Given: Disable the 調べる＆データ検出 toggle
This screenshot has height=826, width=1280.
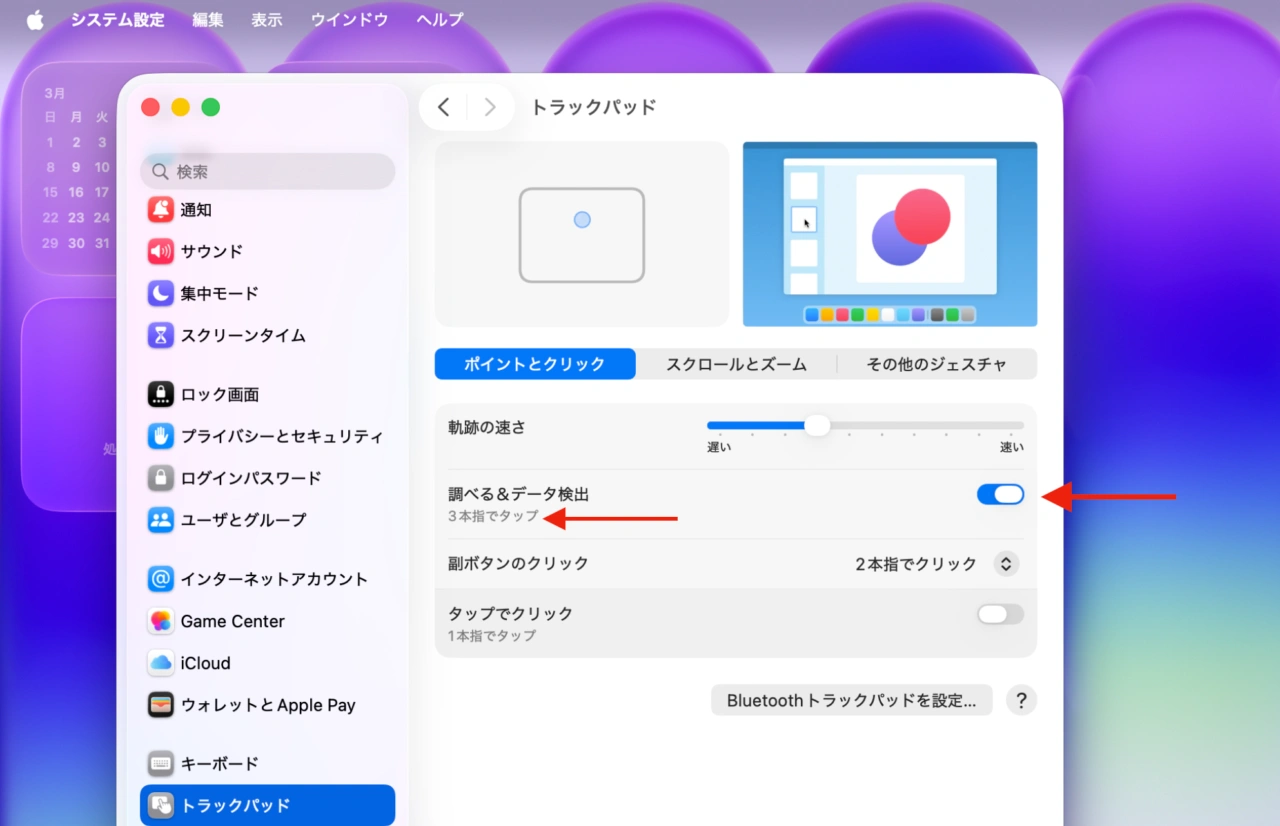Looking at the screenshot, I should point(1000,494).
